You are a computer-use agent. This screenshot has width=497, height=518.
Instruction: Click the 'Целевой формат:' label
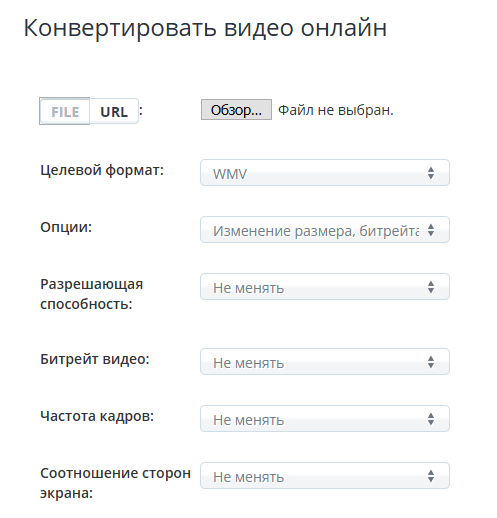[x=102, y=170]
